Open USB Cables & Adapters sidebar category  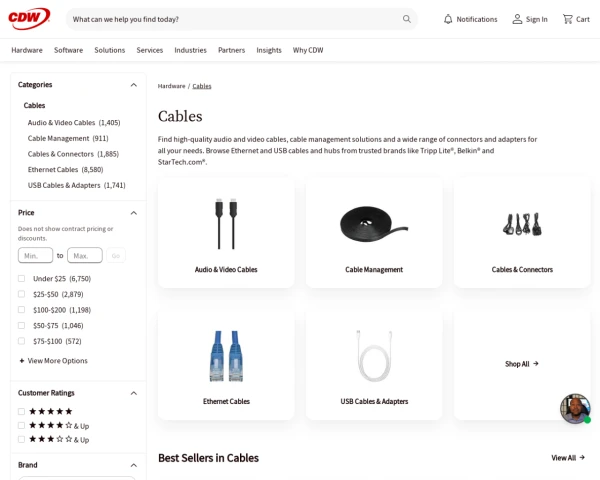click(77, 185)
